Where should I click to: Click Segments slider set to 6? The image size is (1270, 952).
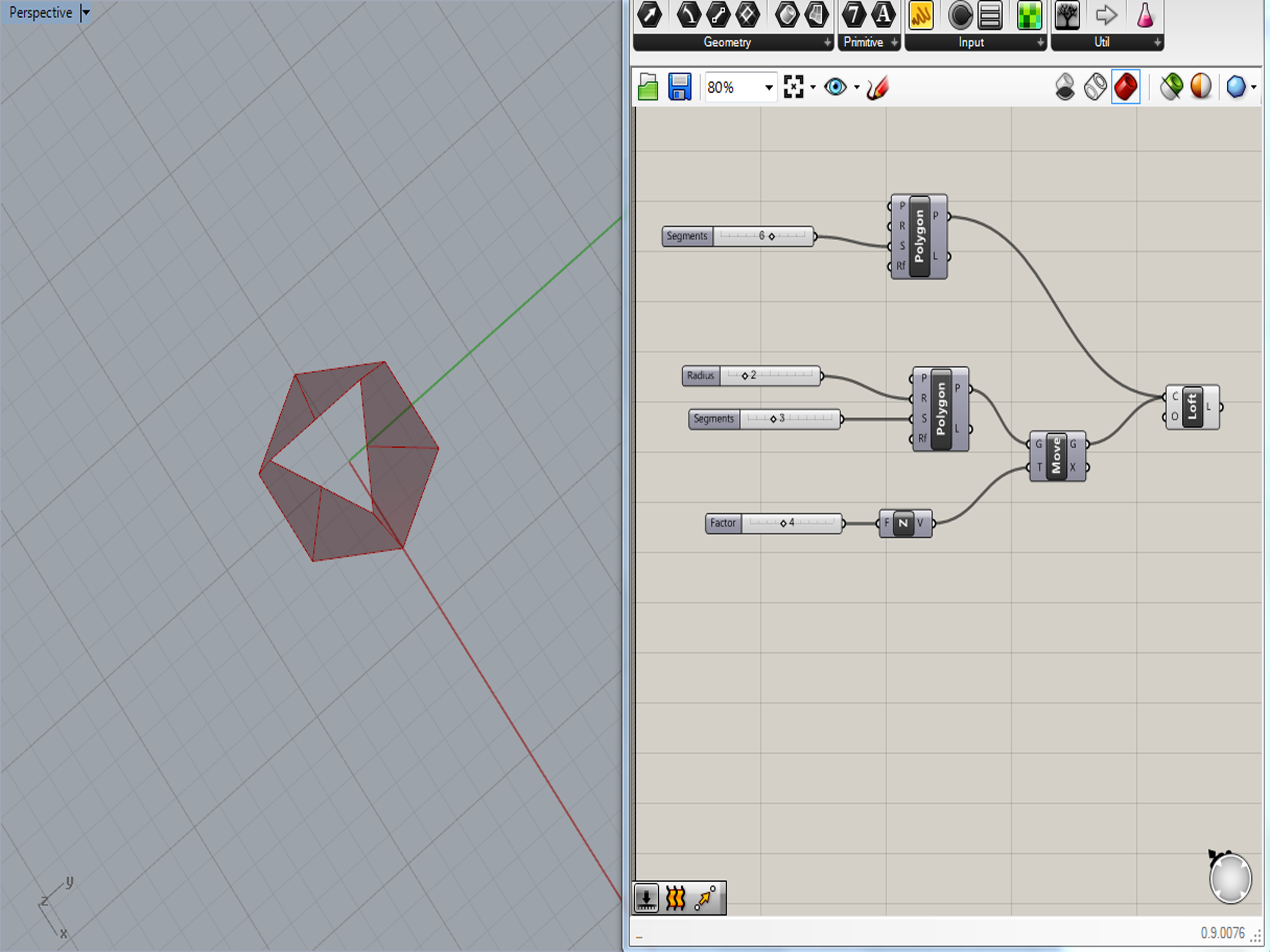pyautogui.click(x=738, y=236)
